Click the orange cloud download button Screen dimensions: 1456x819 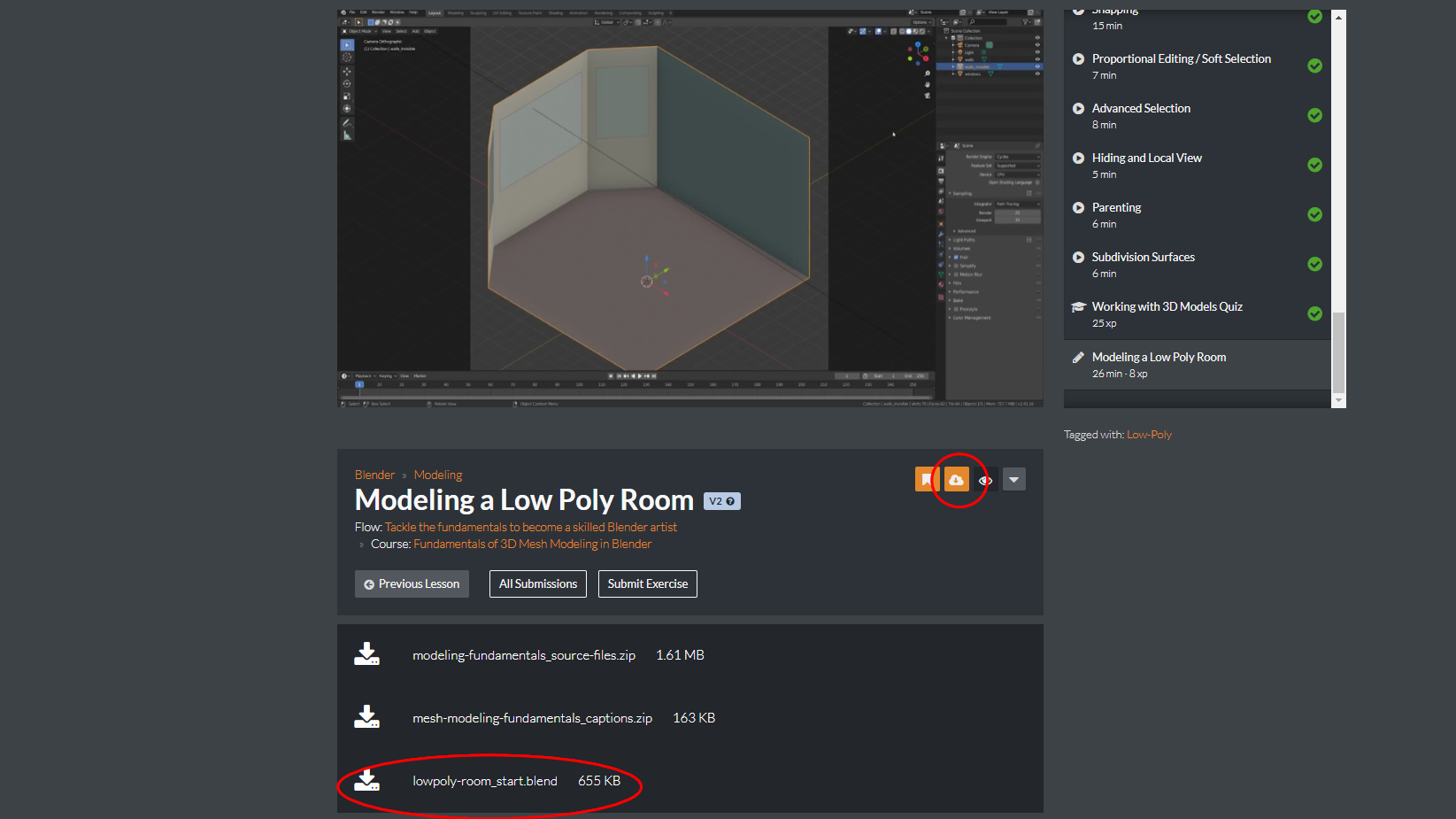[957, 479]
